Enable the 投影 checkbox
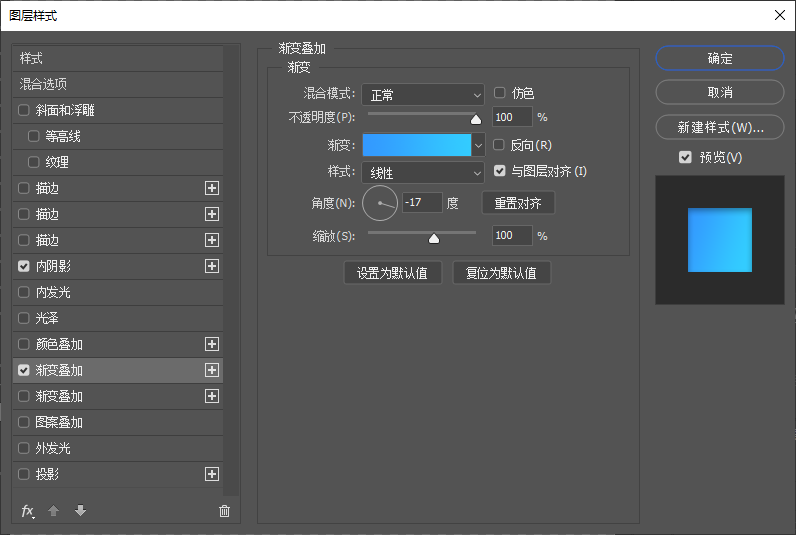 pos(24,474)
